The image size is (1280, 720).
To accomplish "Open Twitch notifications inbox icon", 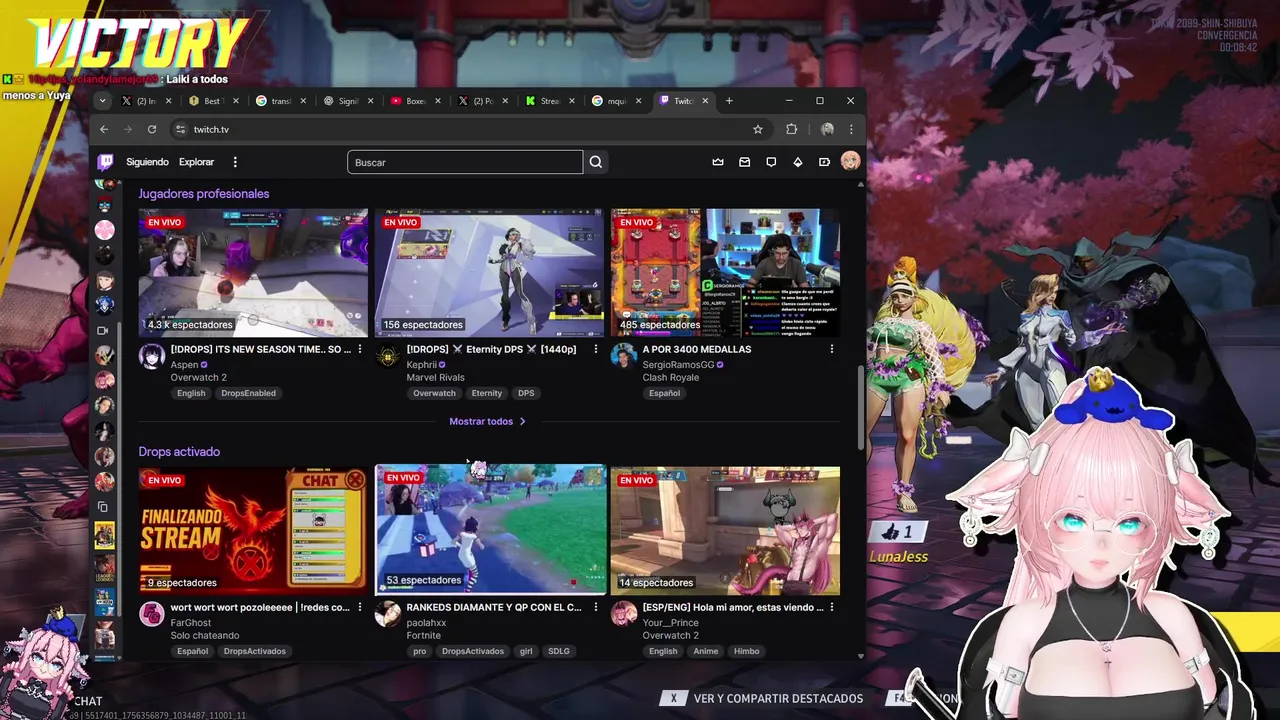I will click(744, 162).
